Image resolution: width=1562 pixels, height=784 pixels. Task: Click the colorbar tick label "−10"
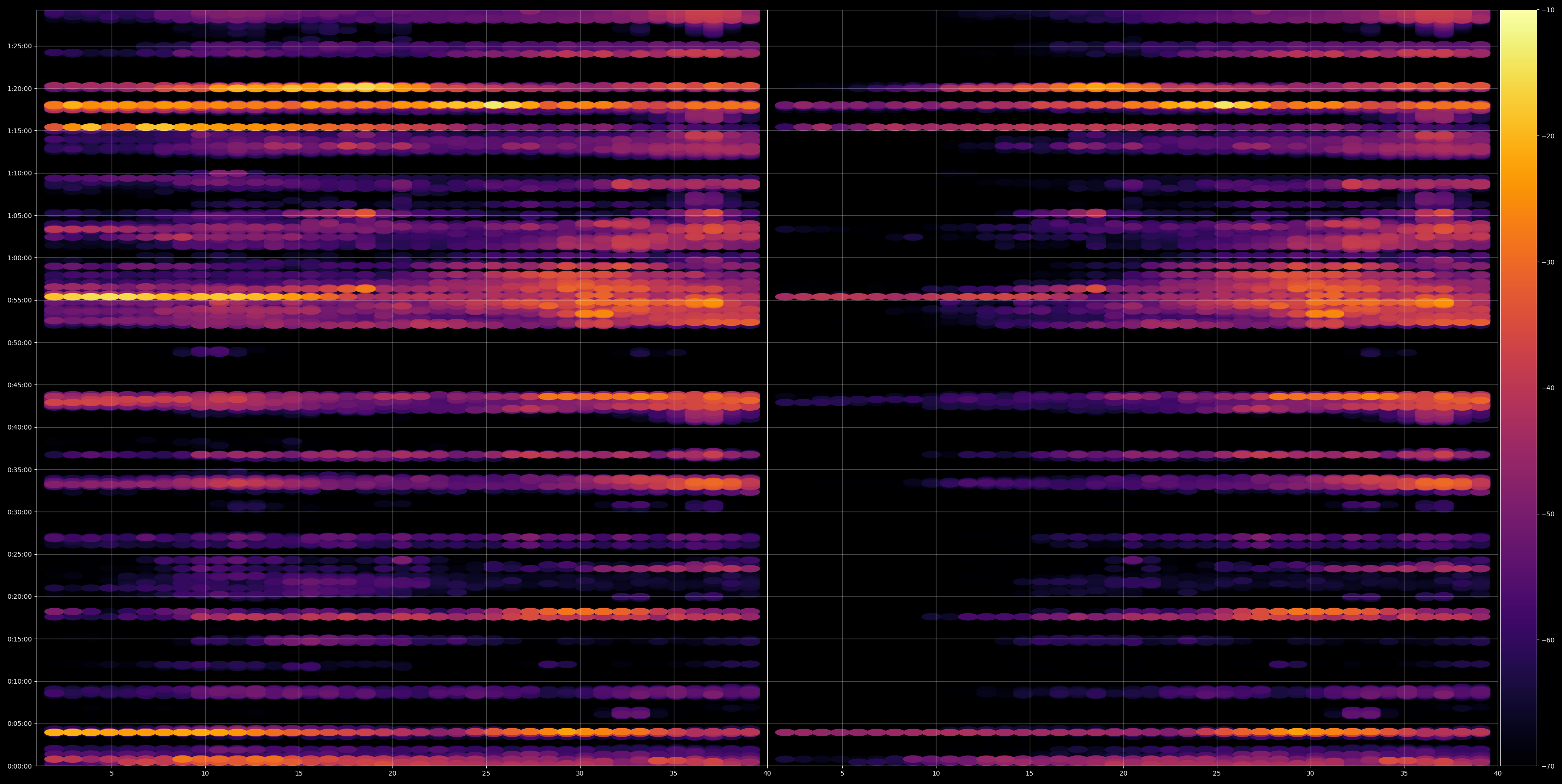[x=1548, y=10]
